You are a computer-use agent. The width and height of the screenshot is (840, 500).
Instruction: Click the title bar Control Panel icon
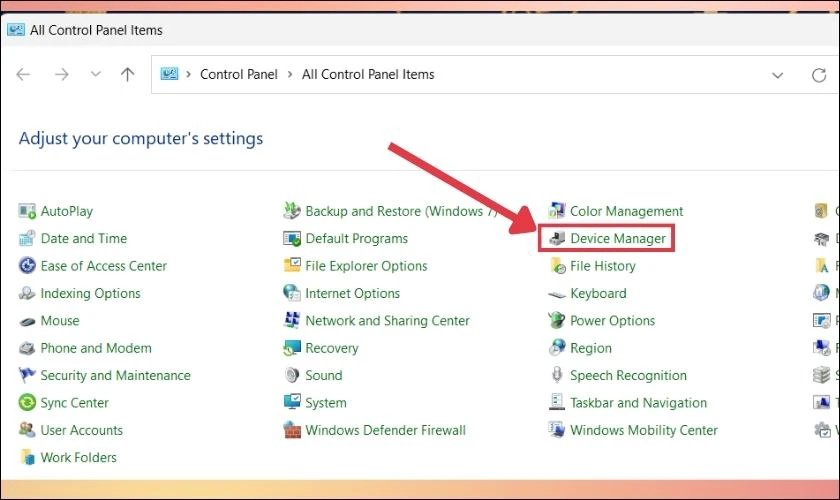pyautogui.click(x=16, y=29)
